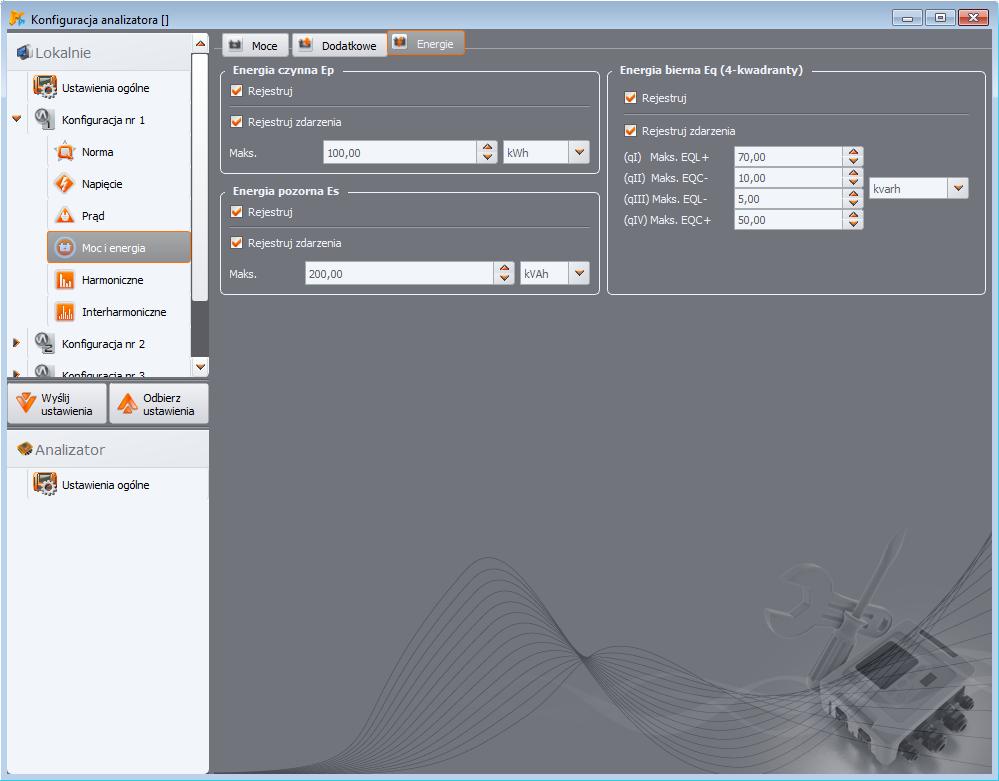Click the Konfiguracja nr 1 icon
Screen dimensions: 999x781
tap(44, 119)
